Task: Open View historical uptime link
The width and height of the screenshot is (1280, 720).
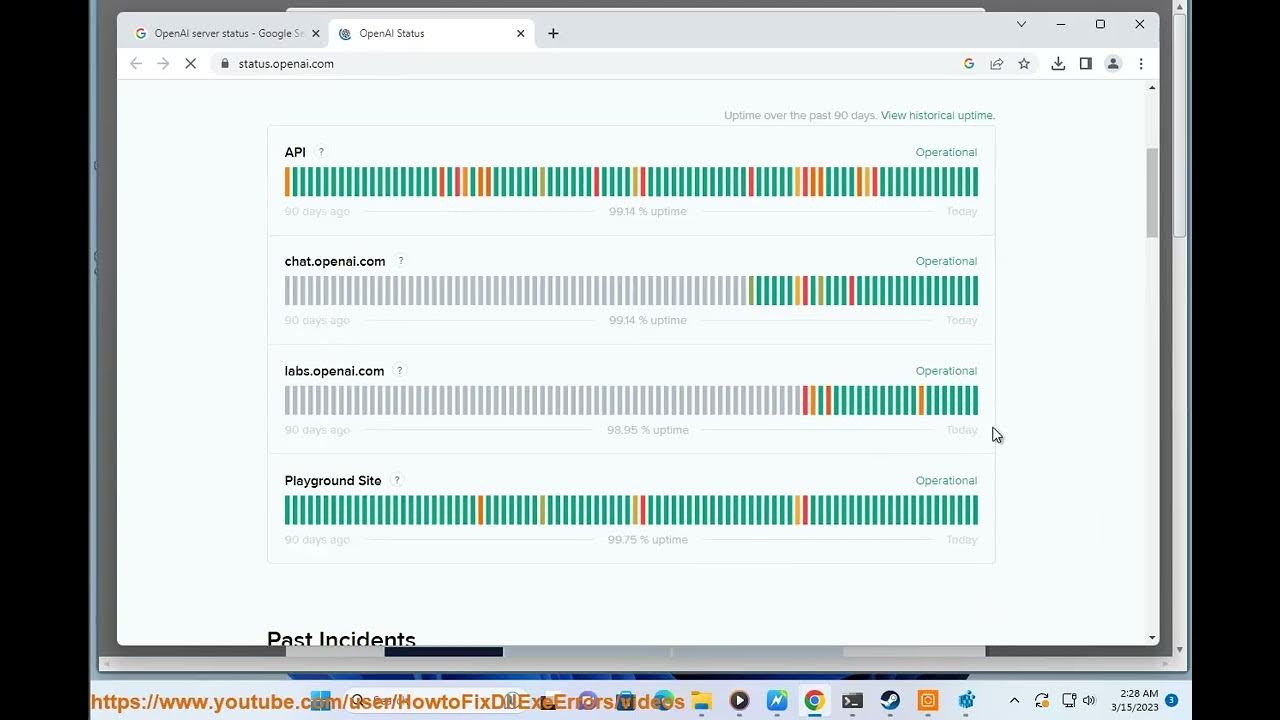Action: click(937, 115)
